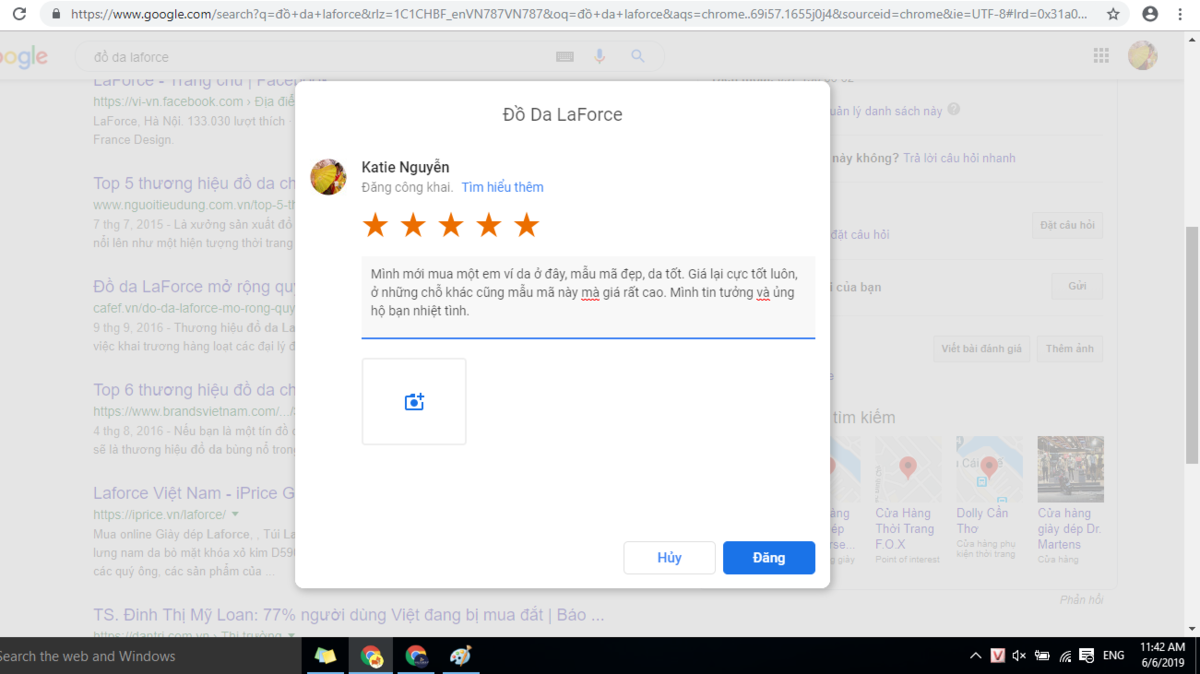The width and height of the screenshot is (1200, 674).
Task: Switch to the second Chrome taskbar icon
Action: (416, 656)
